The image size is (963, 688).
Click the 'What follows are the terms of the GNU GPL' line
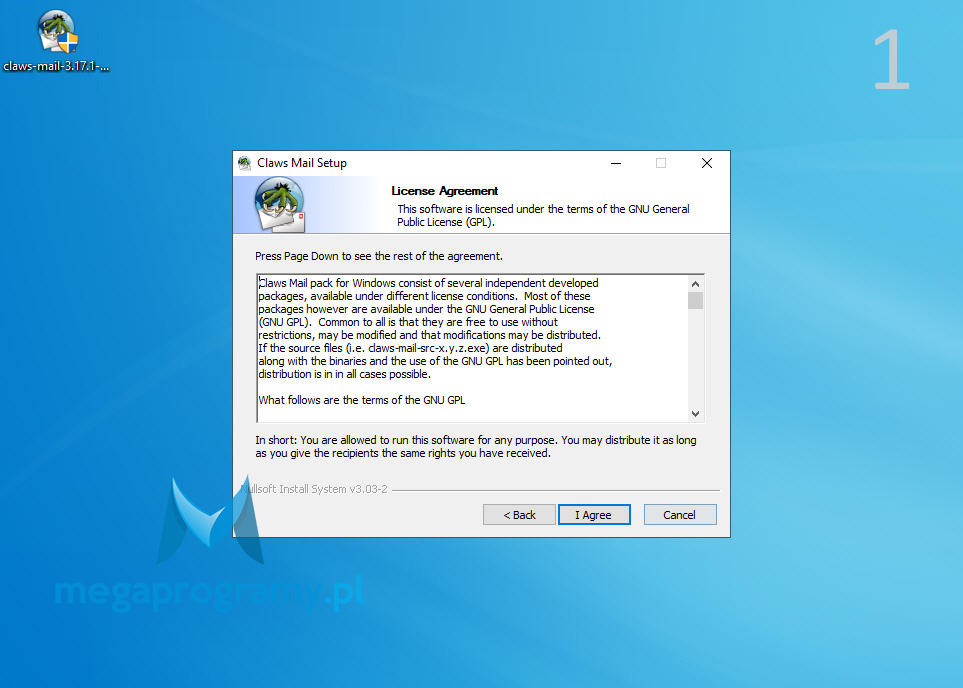[x=362, y=400]
